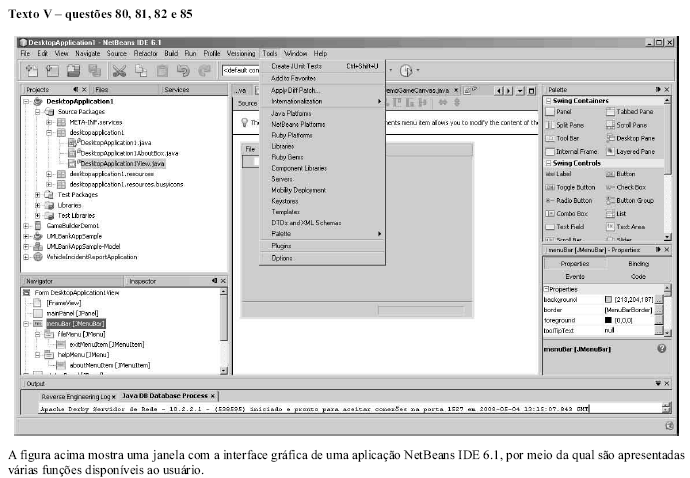
Task: Open the Profile icon dropdown arrow
Action: coord(418,70)
